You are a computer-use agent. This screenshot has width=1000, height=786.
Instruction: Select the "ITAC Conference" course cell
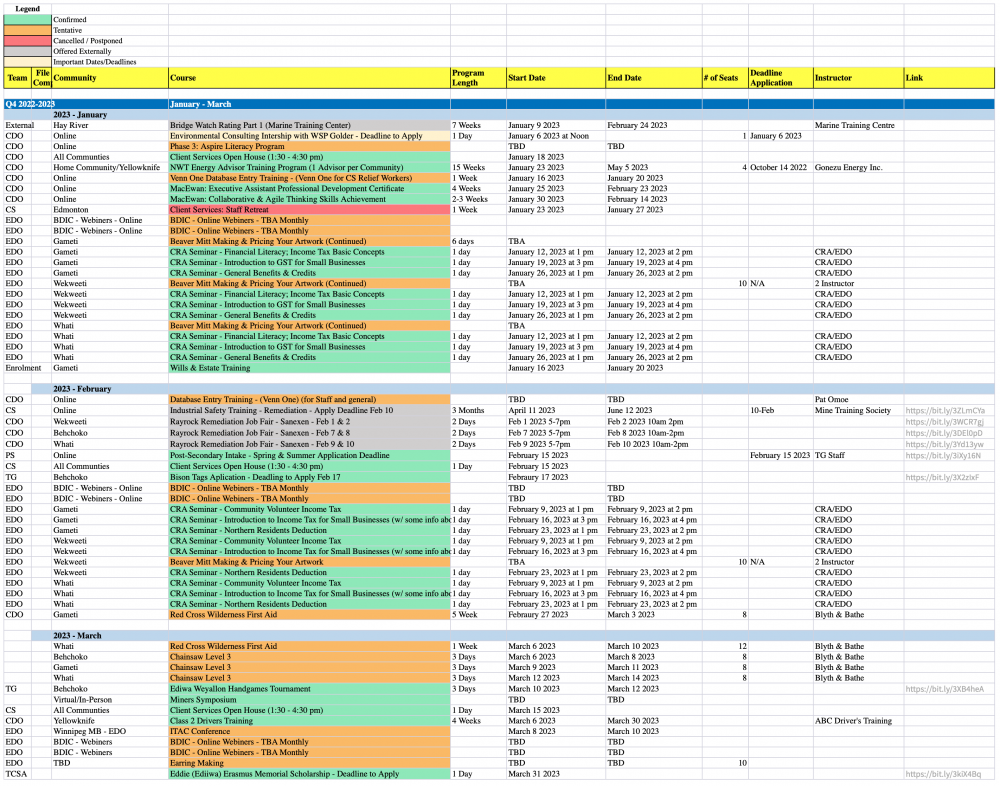point(309,732)
